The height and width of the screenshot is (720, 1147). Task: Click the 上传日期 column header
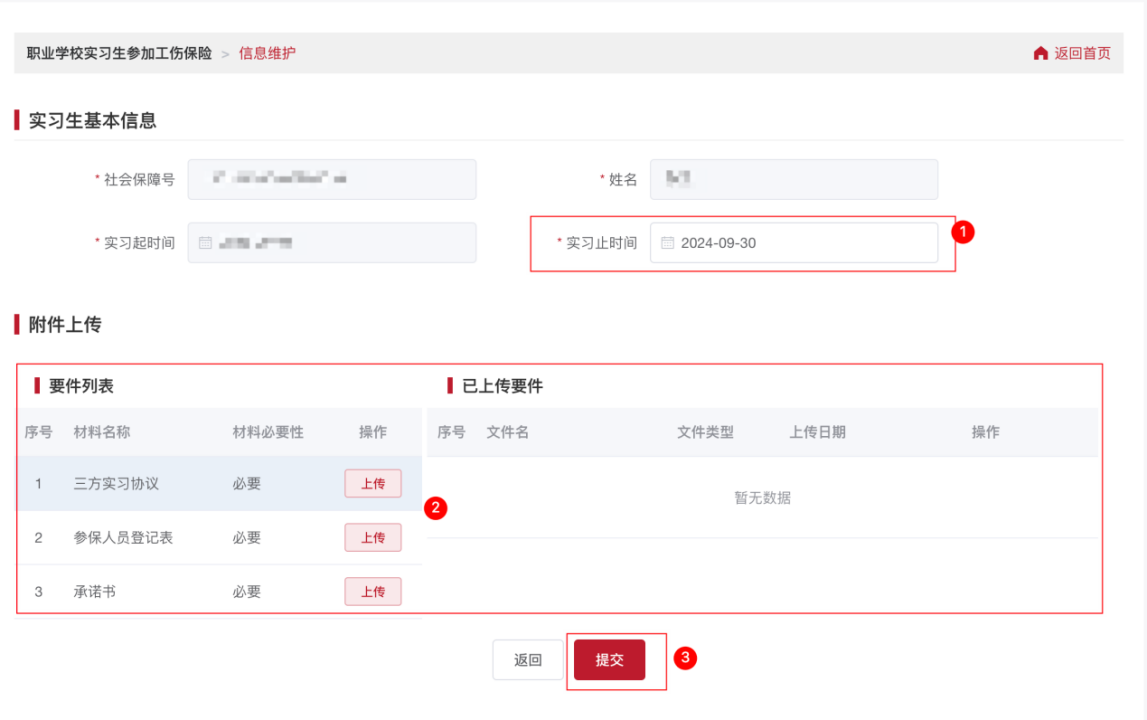pos(817,432)
